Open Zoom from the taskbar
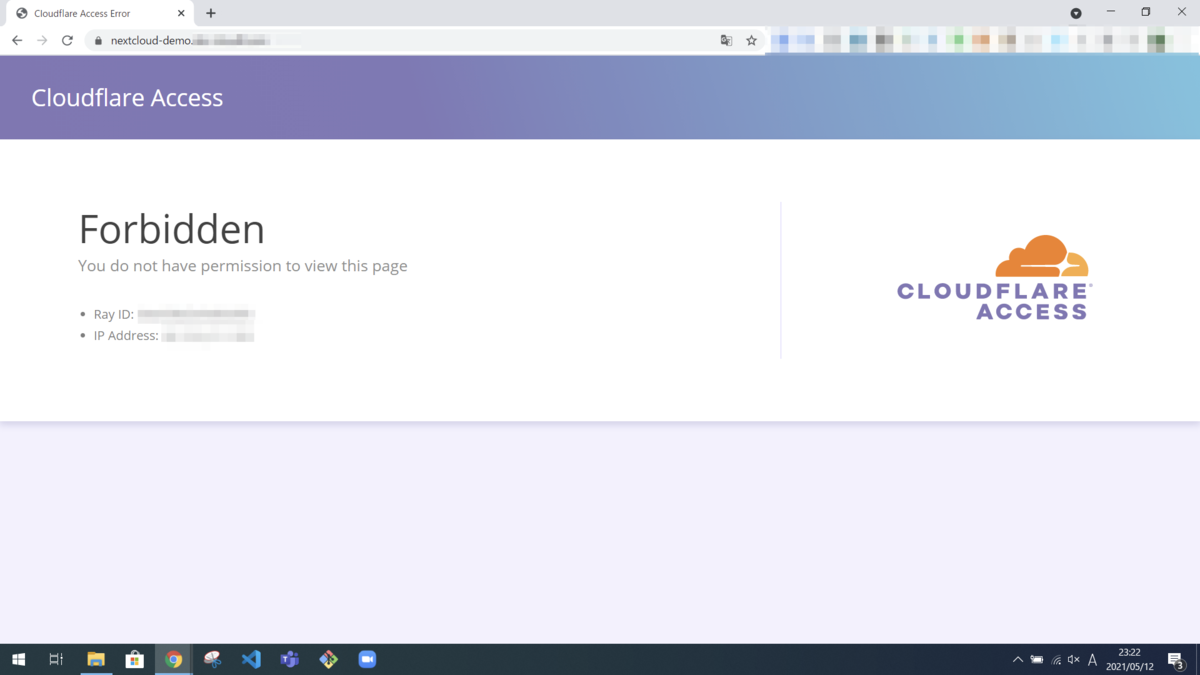The image size is (1200, 675). click(367, 659)
